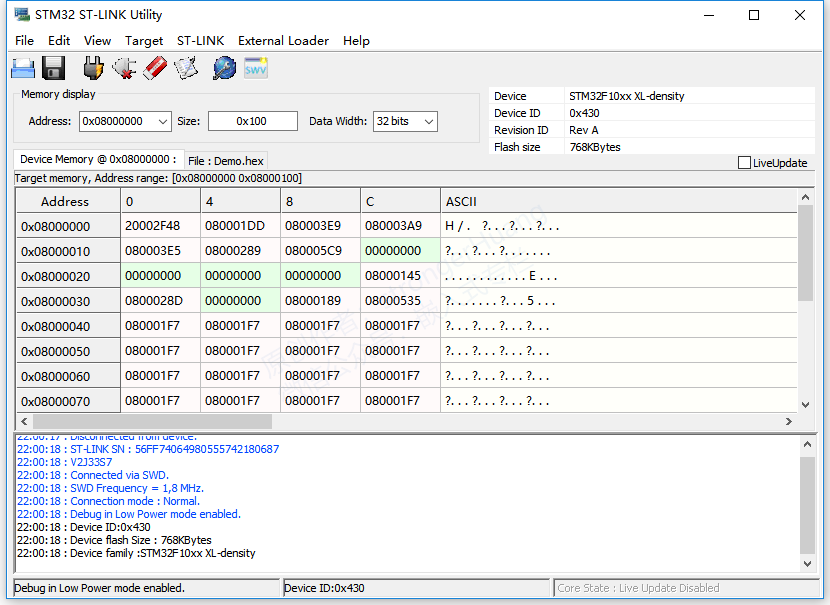Click log panel scrollbar up arrow
The width and height of the screenshot is (830, 605).
coord(807,444)
